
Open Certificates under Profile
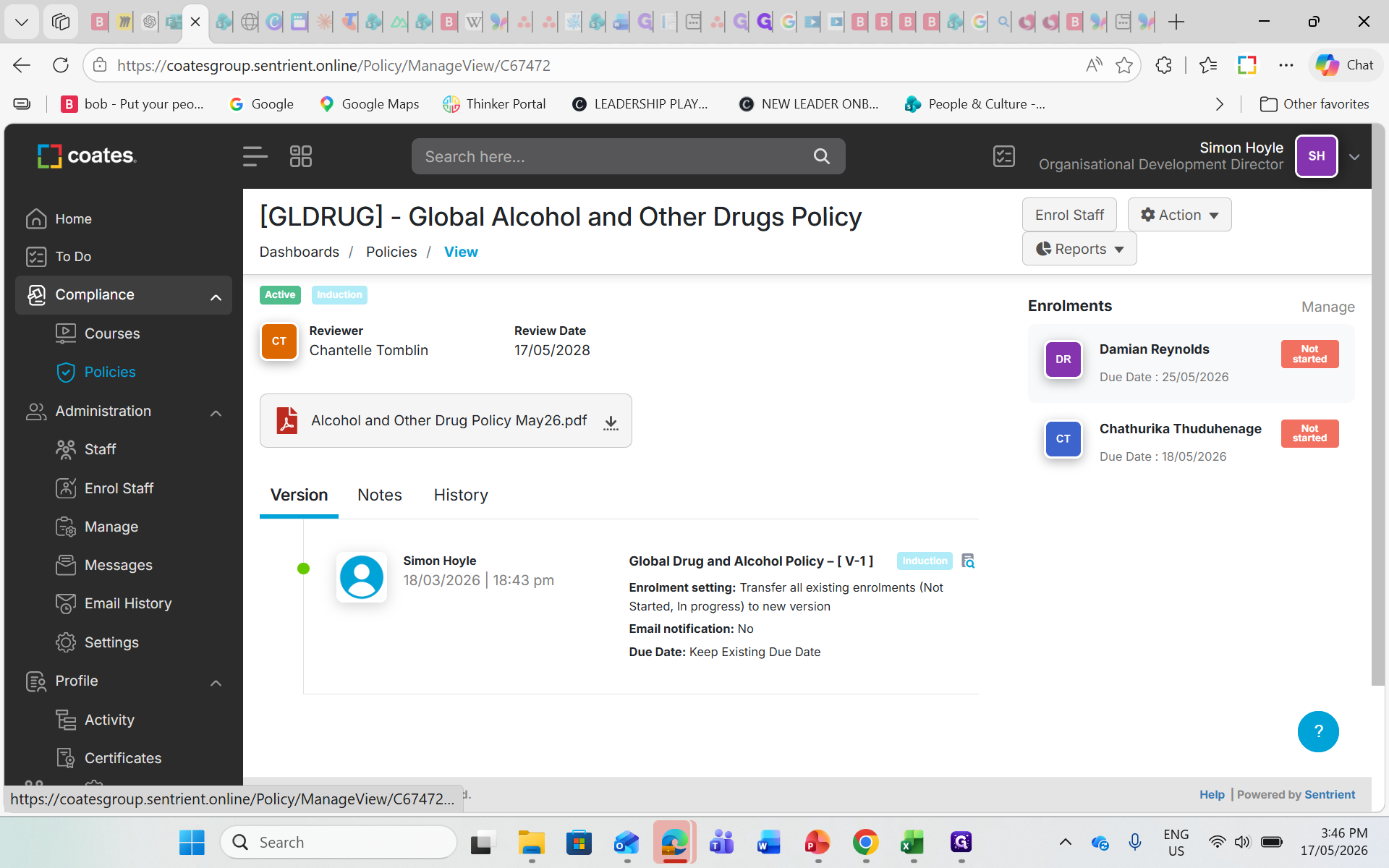123,758
